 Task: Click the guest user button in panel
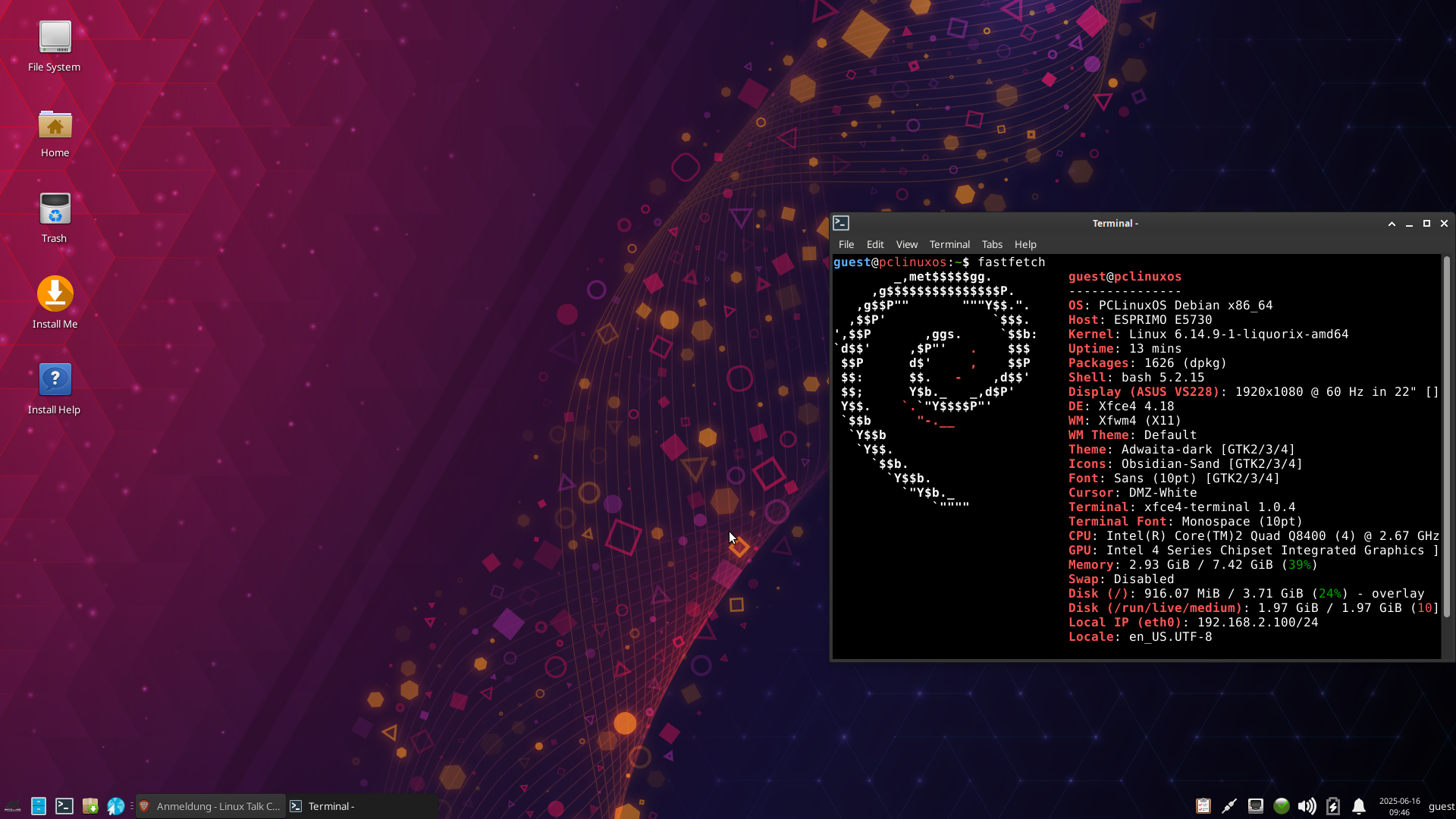coord(1441,806)
